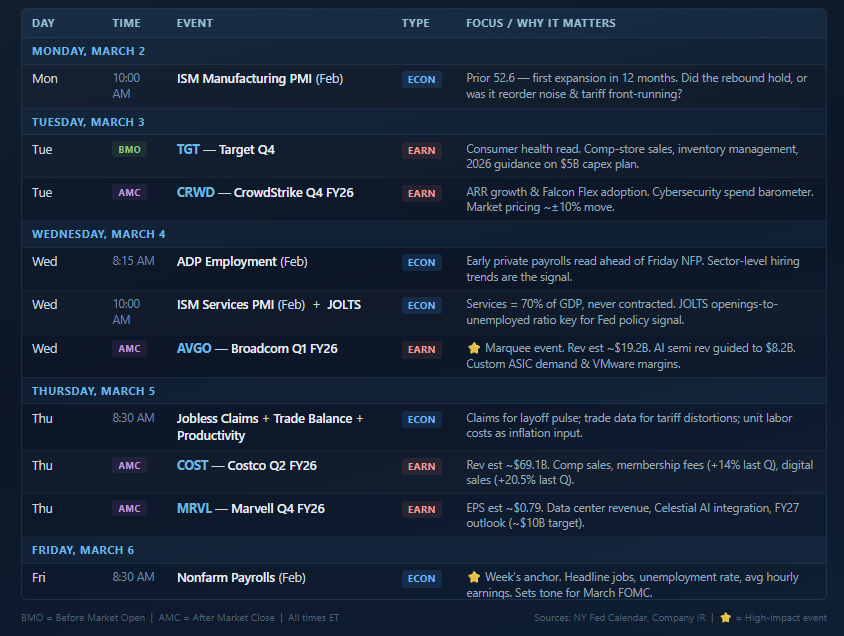This screenshot has width=844, height=636.
Task: Select the MRVL ticker link
Action: (x=194, y=509)
